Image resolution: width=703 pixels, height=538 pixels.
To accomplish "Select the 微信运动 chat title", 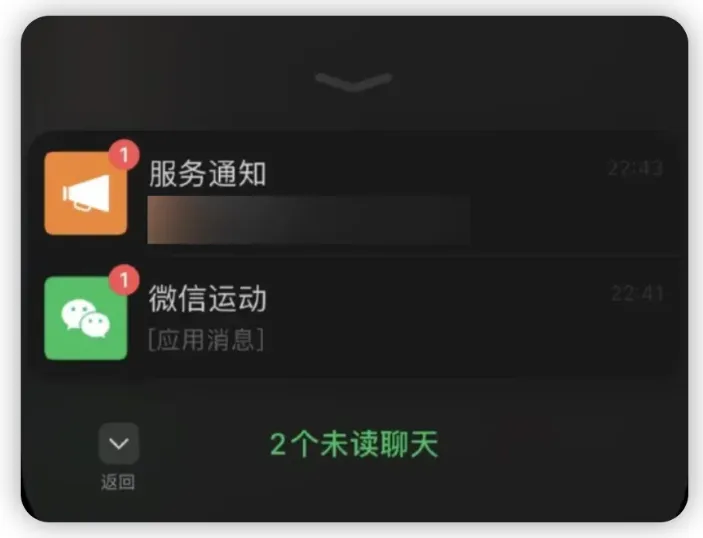I will [208, 299].
